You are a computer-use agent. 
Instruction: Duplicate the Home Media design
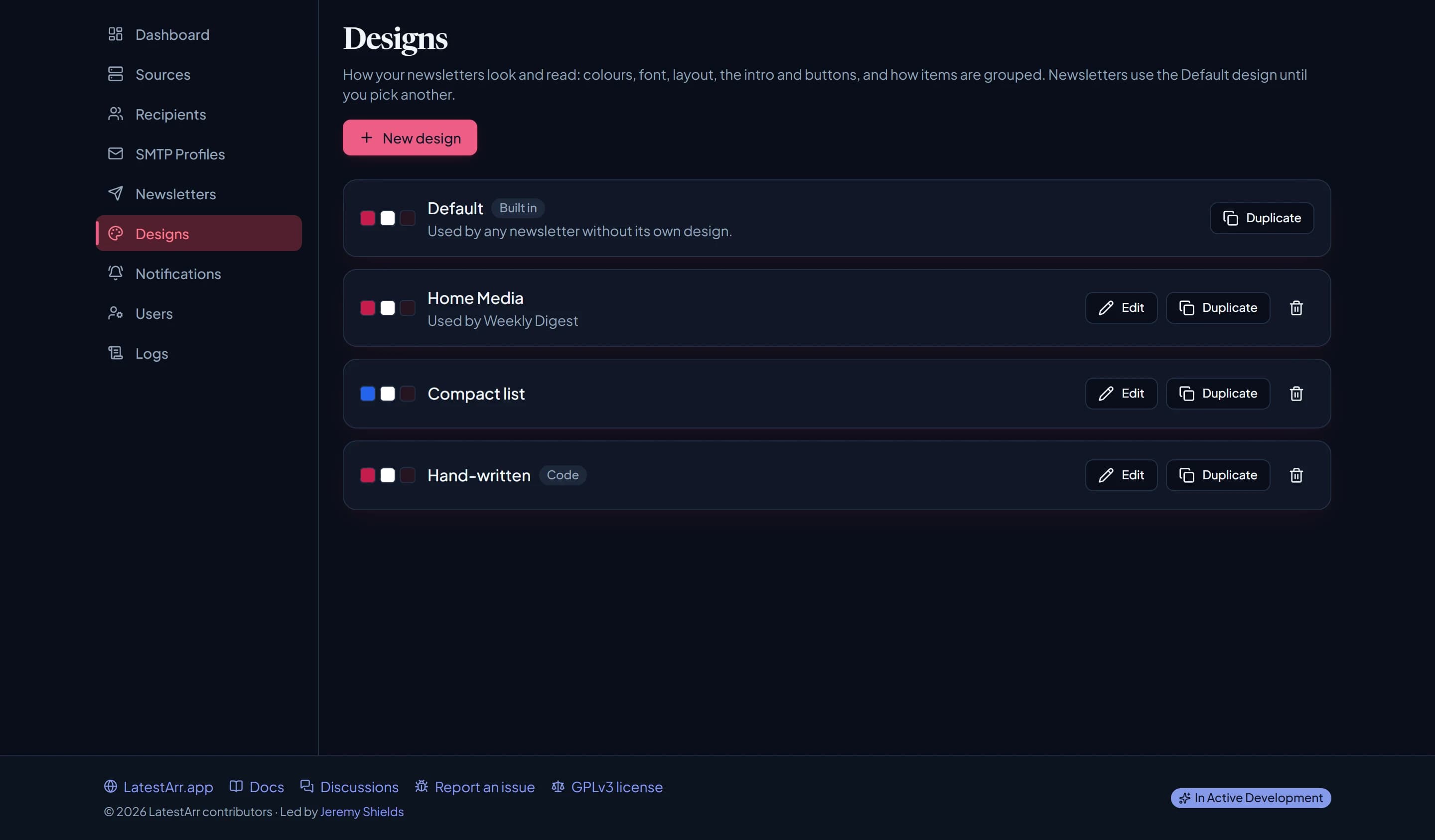coord(1218,308)
